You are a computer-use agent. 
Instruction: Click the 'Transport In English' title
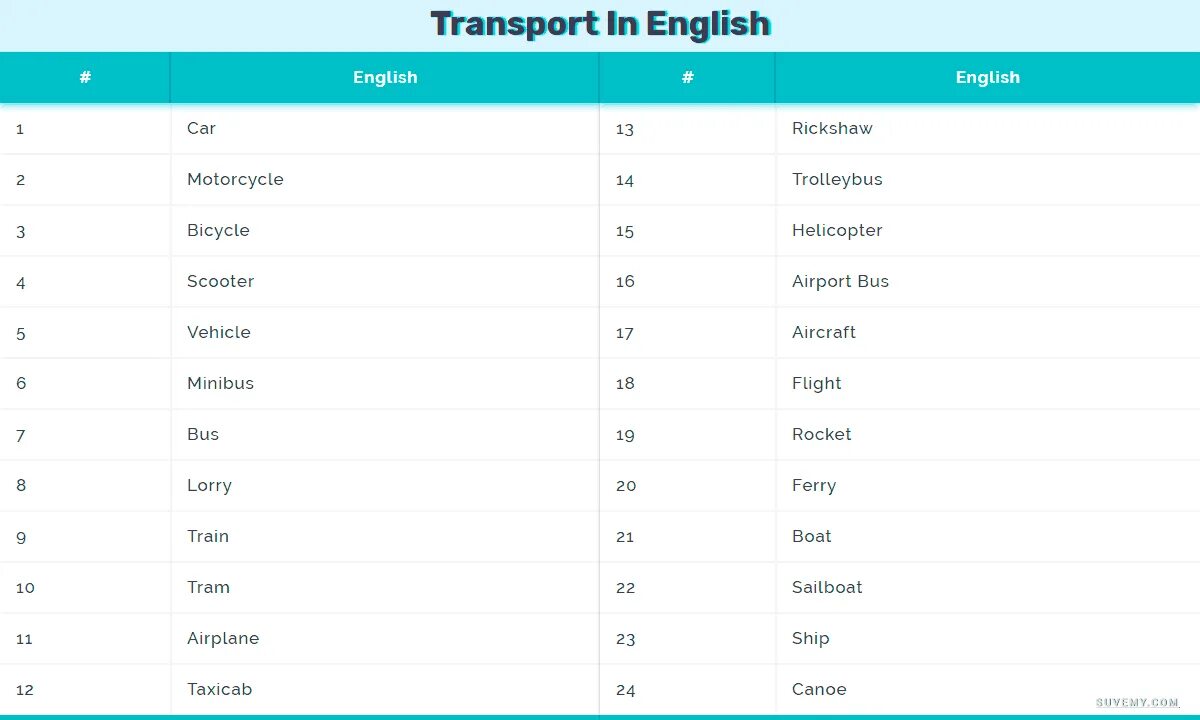(600, 24)
